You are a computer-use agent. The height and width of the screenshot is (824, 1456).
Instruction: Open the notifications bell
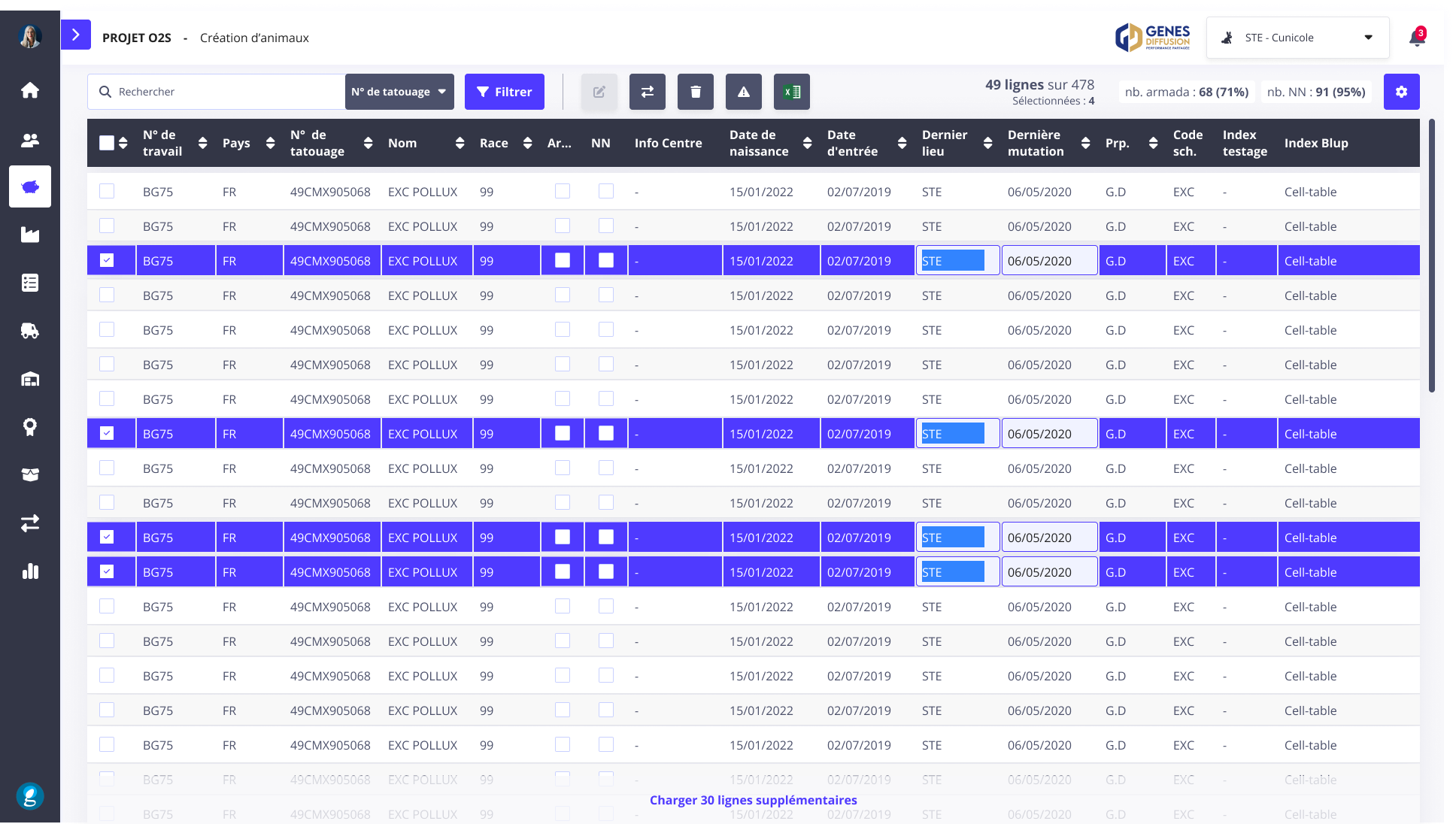[x=1417, y=38]
